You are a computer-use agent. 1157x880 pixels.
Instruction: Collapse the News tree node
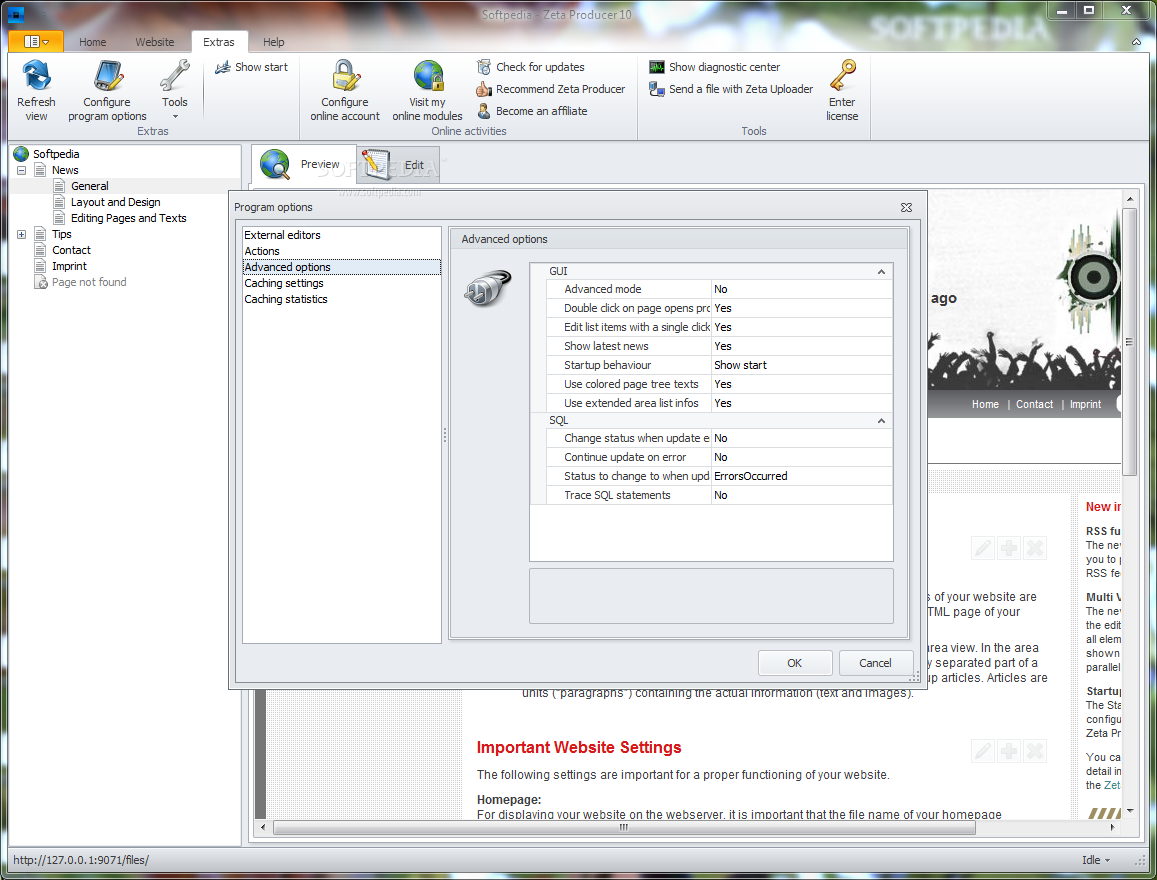point(21,170)
